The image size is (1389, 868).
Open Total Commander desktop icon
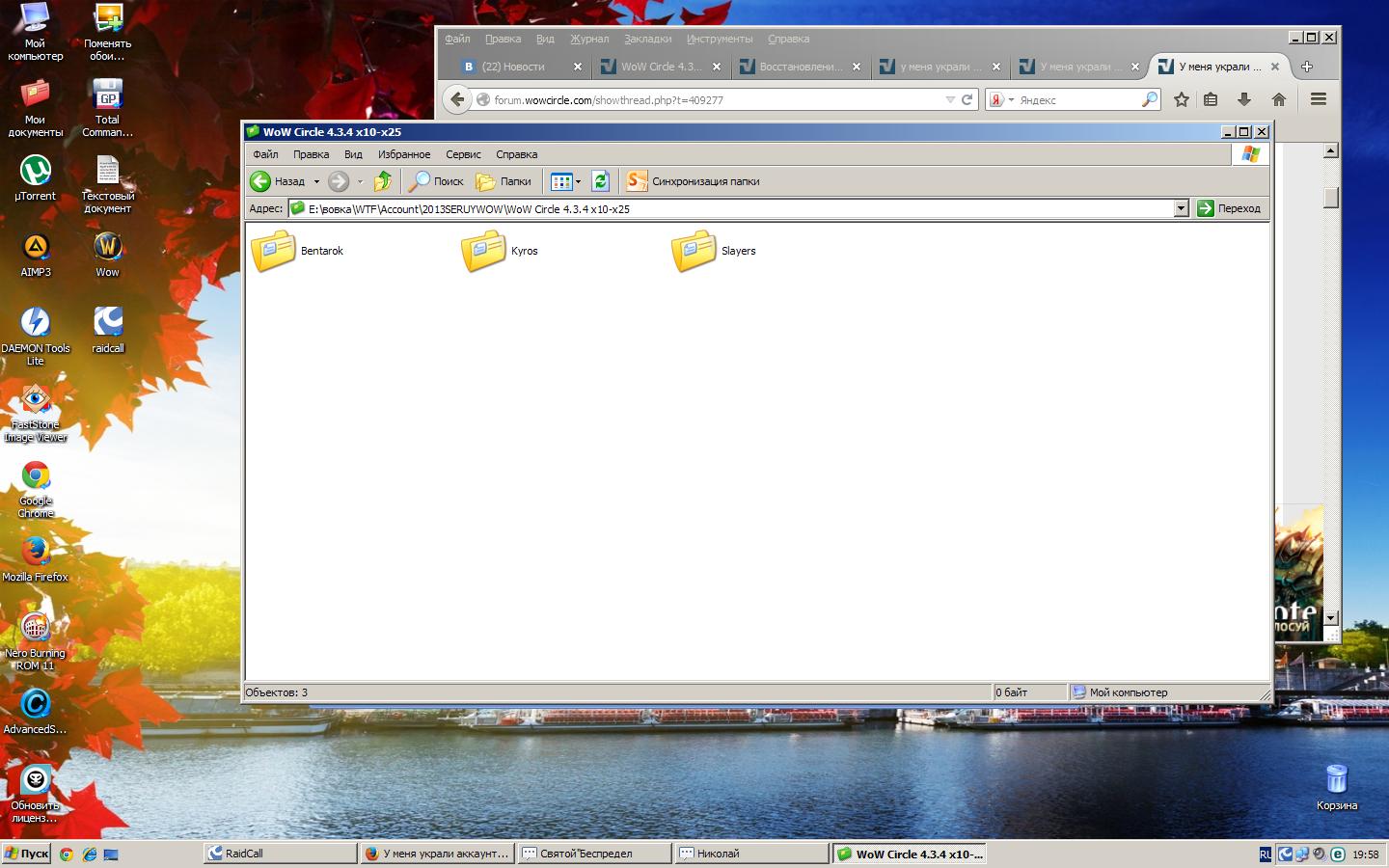pyautogui.click(x=107, y=108)
